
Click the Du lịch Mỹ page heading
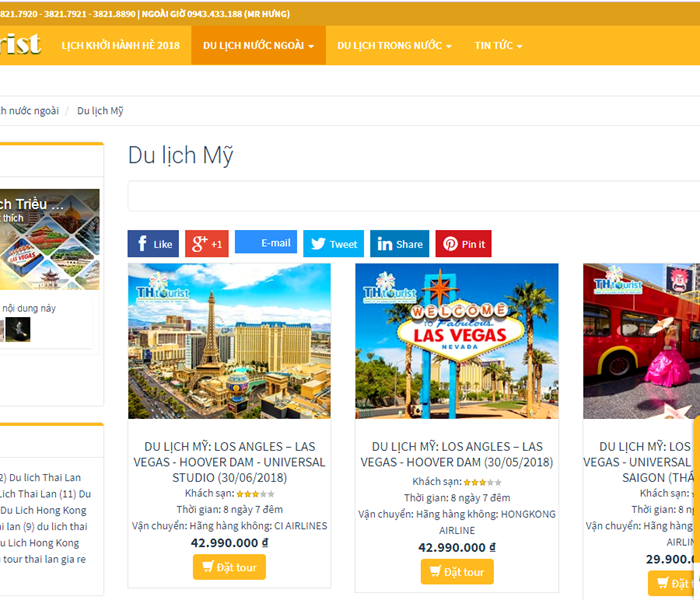click(x=181, y=155)
